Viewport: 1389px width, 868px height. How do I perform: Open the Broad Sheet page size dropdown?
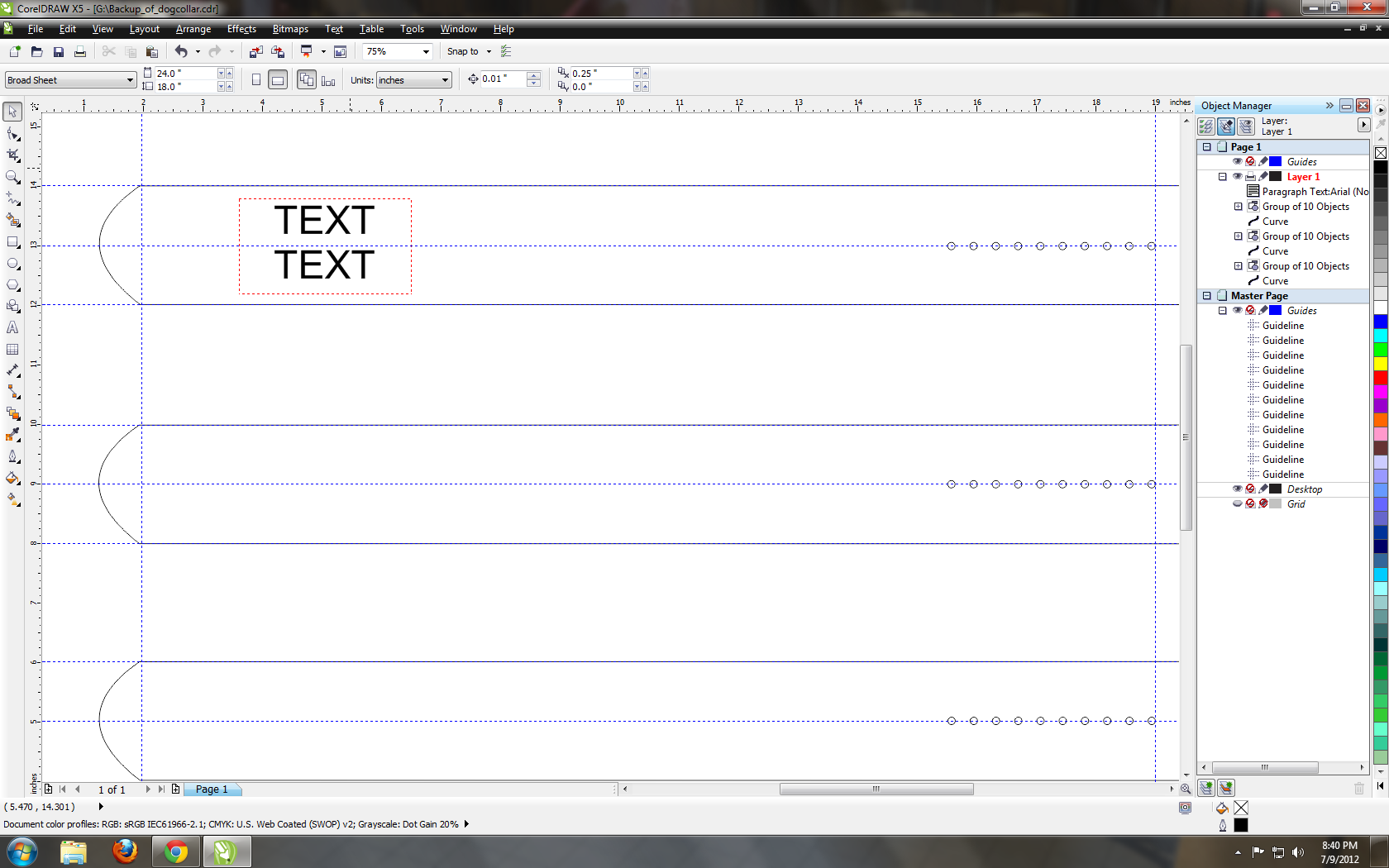click(130, 80)
